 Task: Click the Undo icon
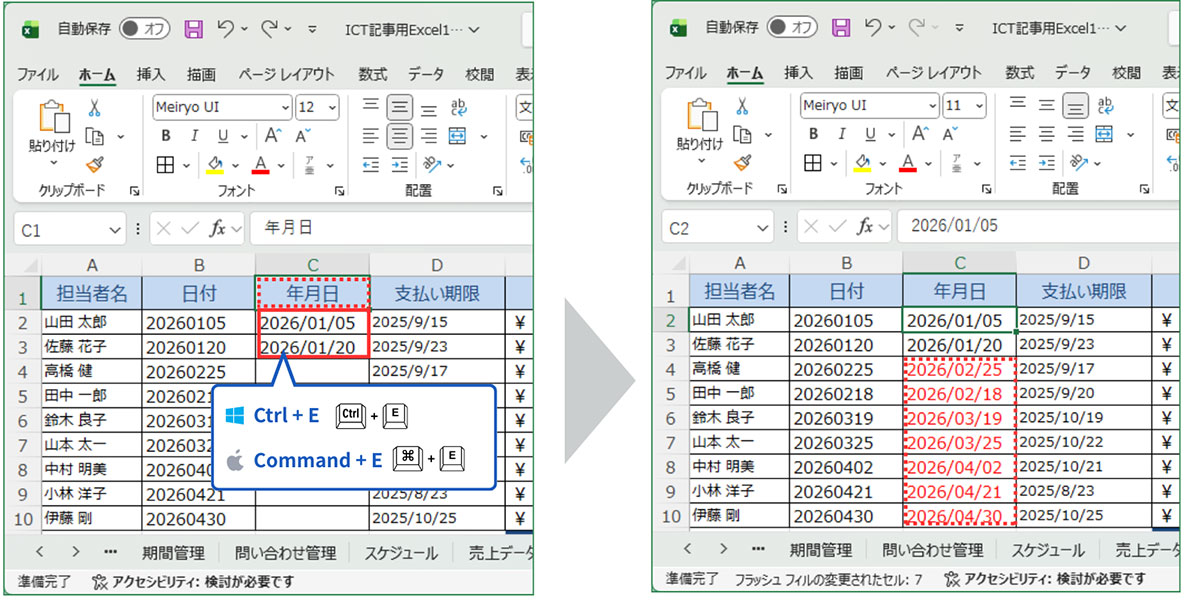pos(228,28)
